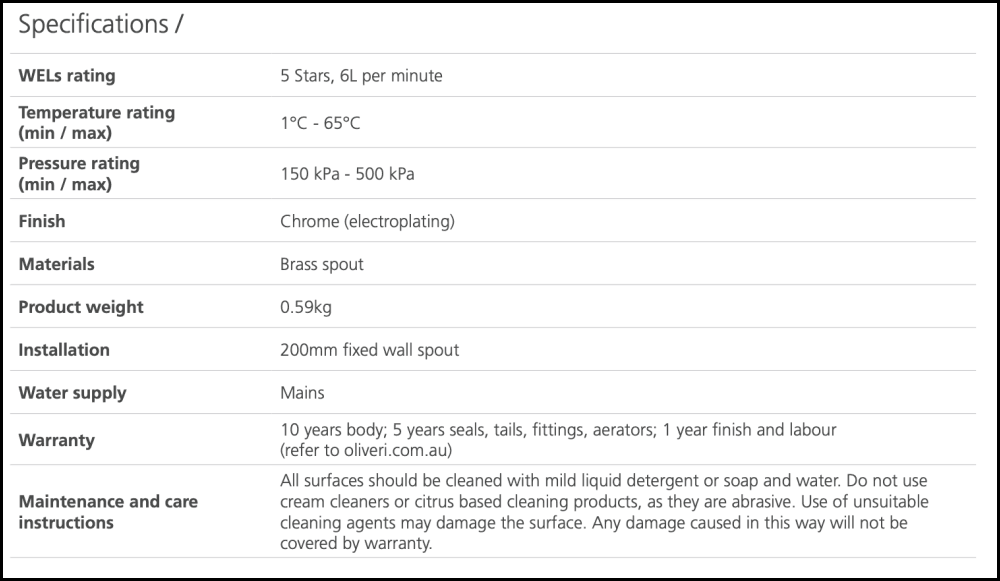Select the Brass spout value
The height and width of the screenshot is (581, 1000).
coord(322,265)
